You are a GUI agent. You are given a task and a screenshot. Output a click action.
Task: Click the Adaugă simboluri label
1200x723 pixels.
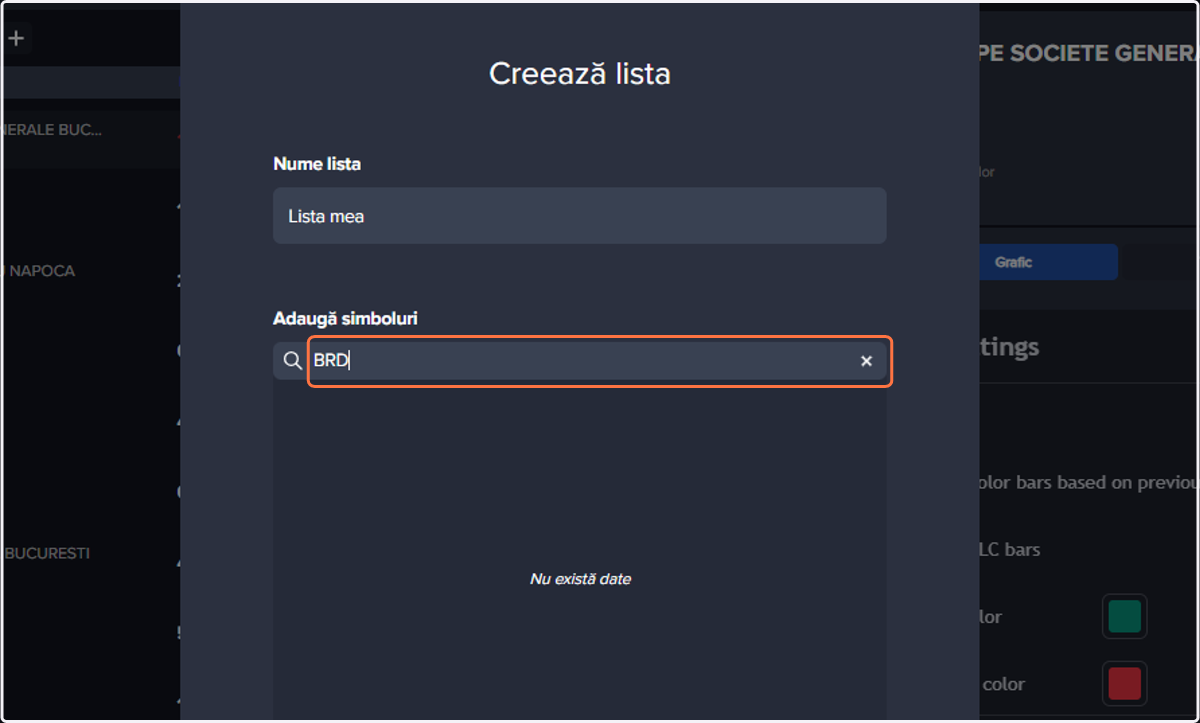click(x=345, y=319)
